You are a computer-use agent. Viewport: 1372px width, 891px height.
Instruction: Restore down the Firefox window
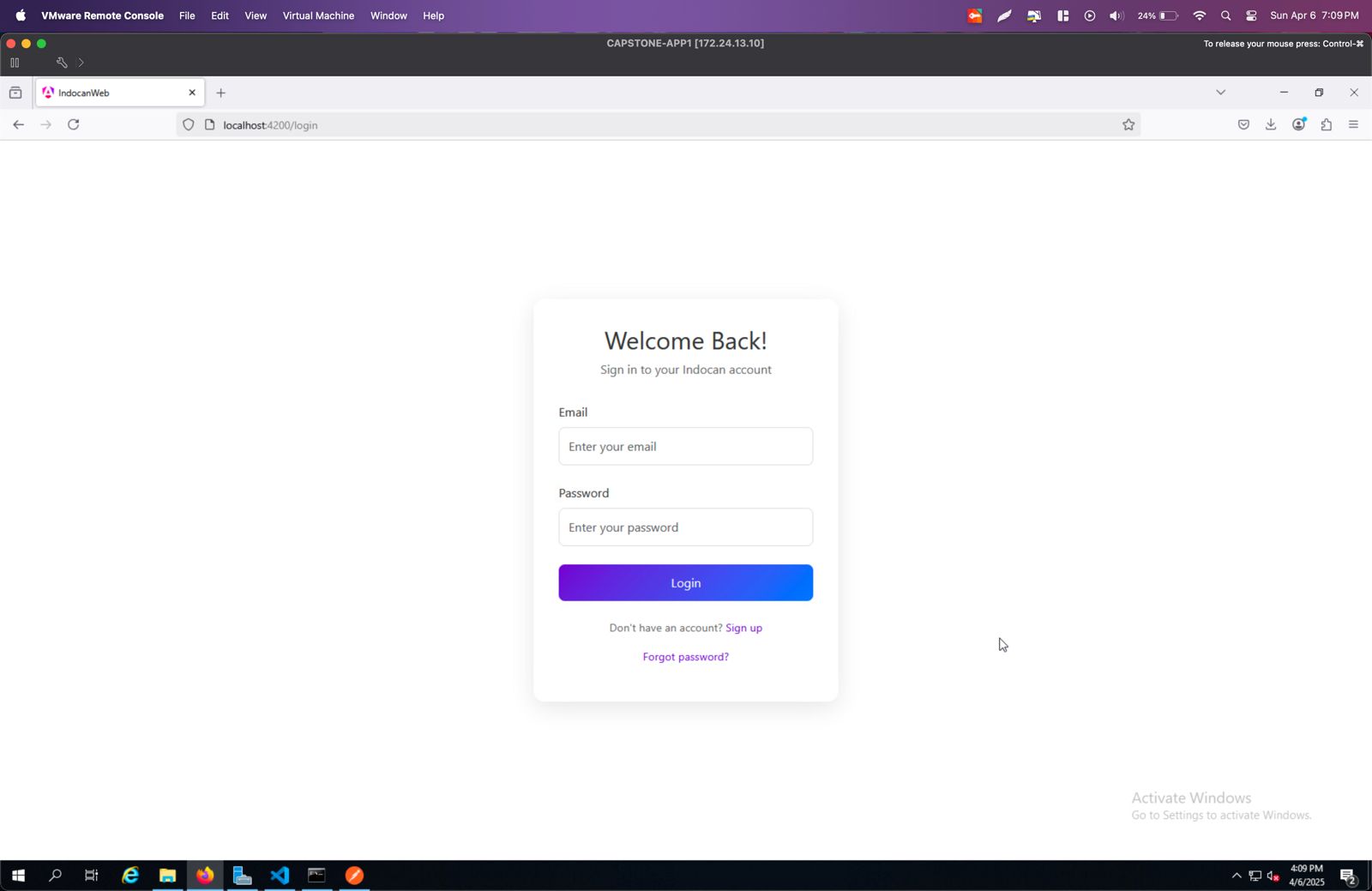[1319, 93]
